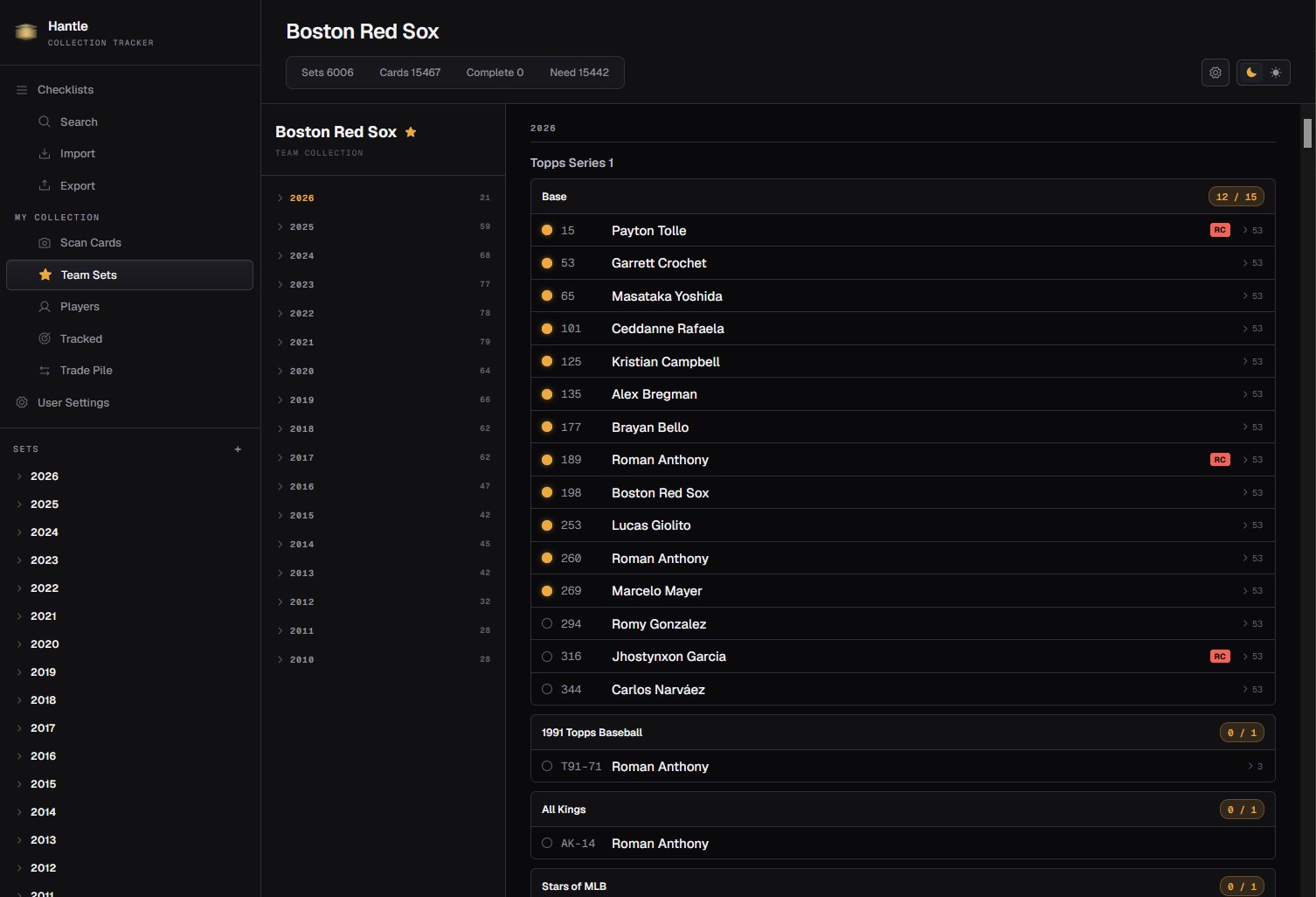
Task: Mark Payton Tolle card as not owned
Action: (x=547, y=230)
